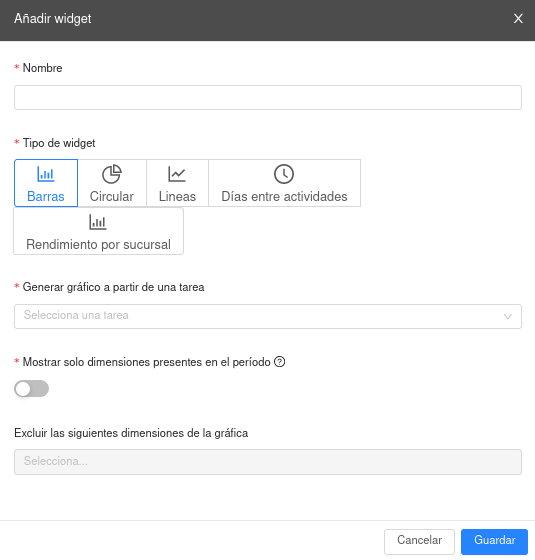Click the Nombre text field

[x=268, y=98]
